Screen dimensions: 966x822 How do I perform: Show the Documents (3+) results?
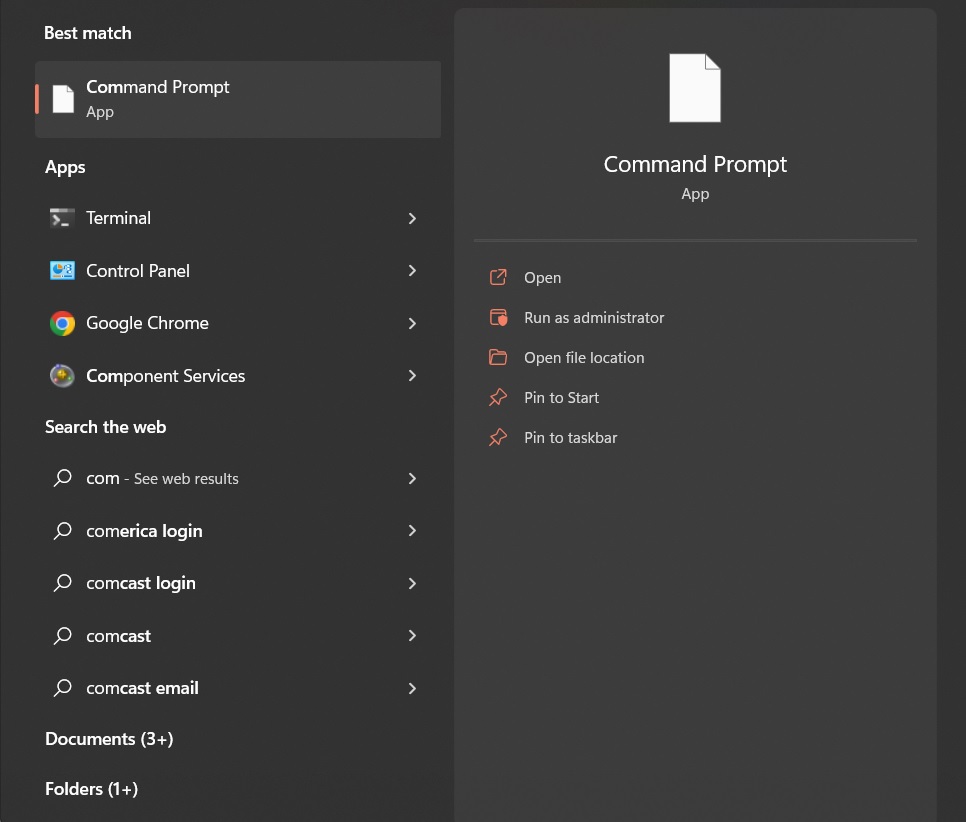click(109, 739)
